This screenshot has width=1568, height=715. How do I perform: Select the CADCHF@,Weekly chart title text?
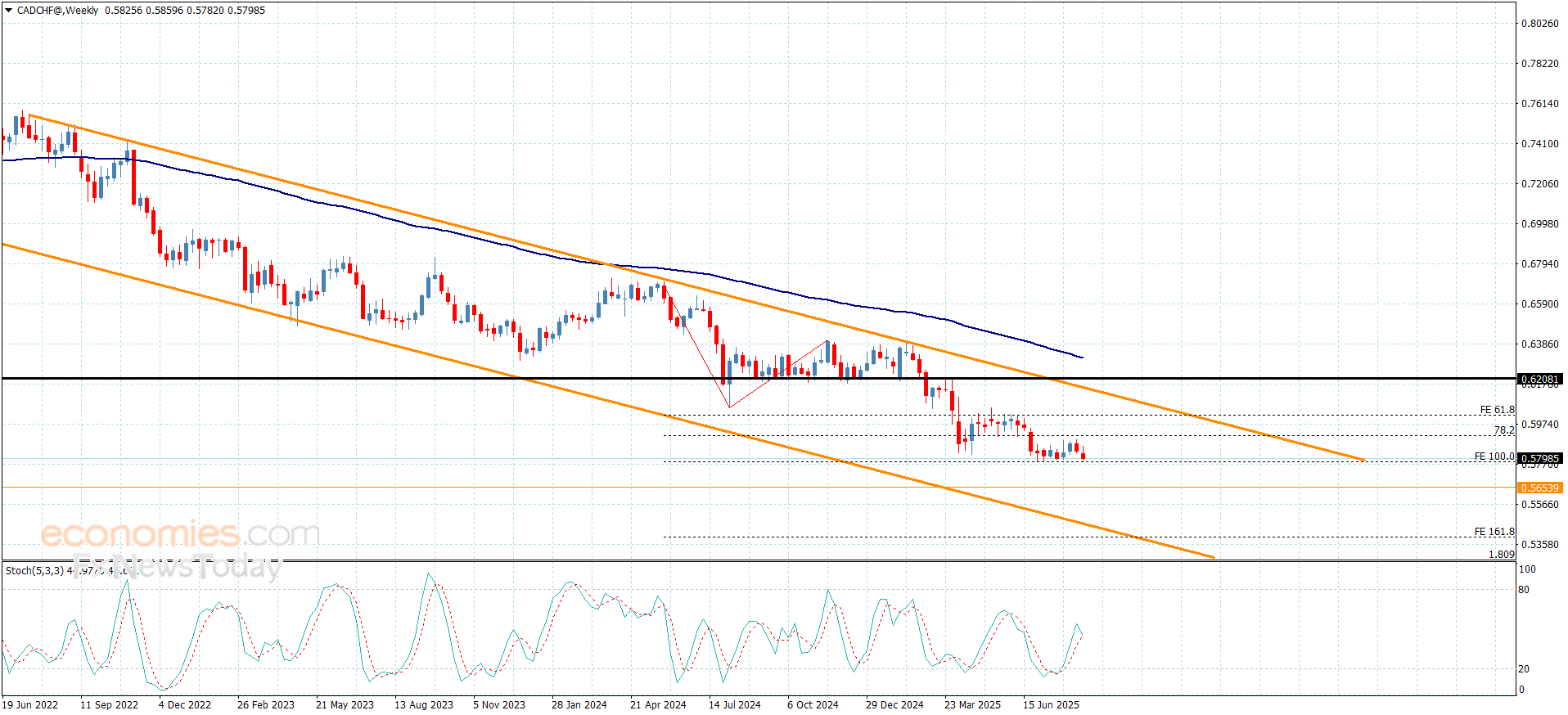pos(57,11)
